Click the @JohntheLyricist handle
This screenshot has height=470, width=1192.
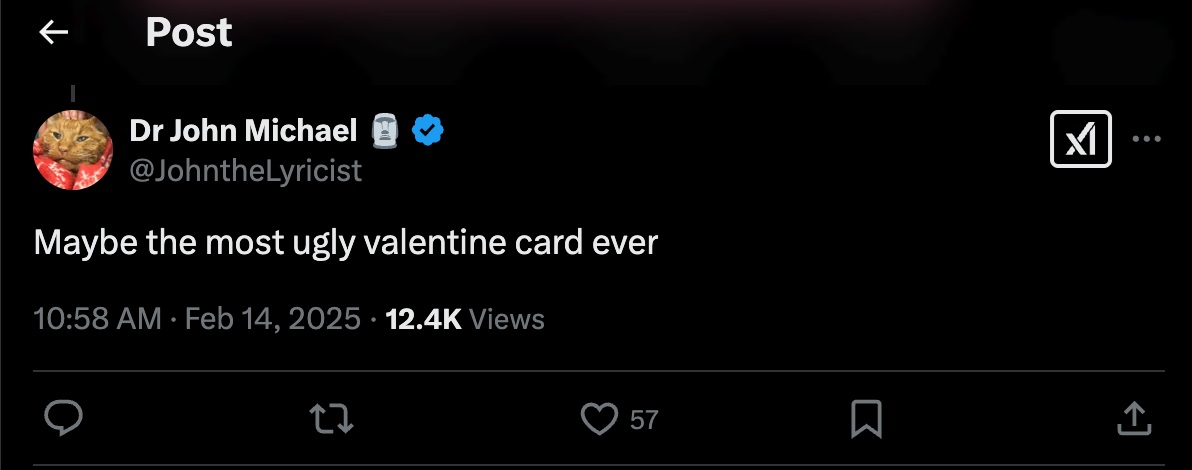tap(245, 171)
